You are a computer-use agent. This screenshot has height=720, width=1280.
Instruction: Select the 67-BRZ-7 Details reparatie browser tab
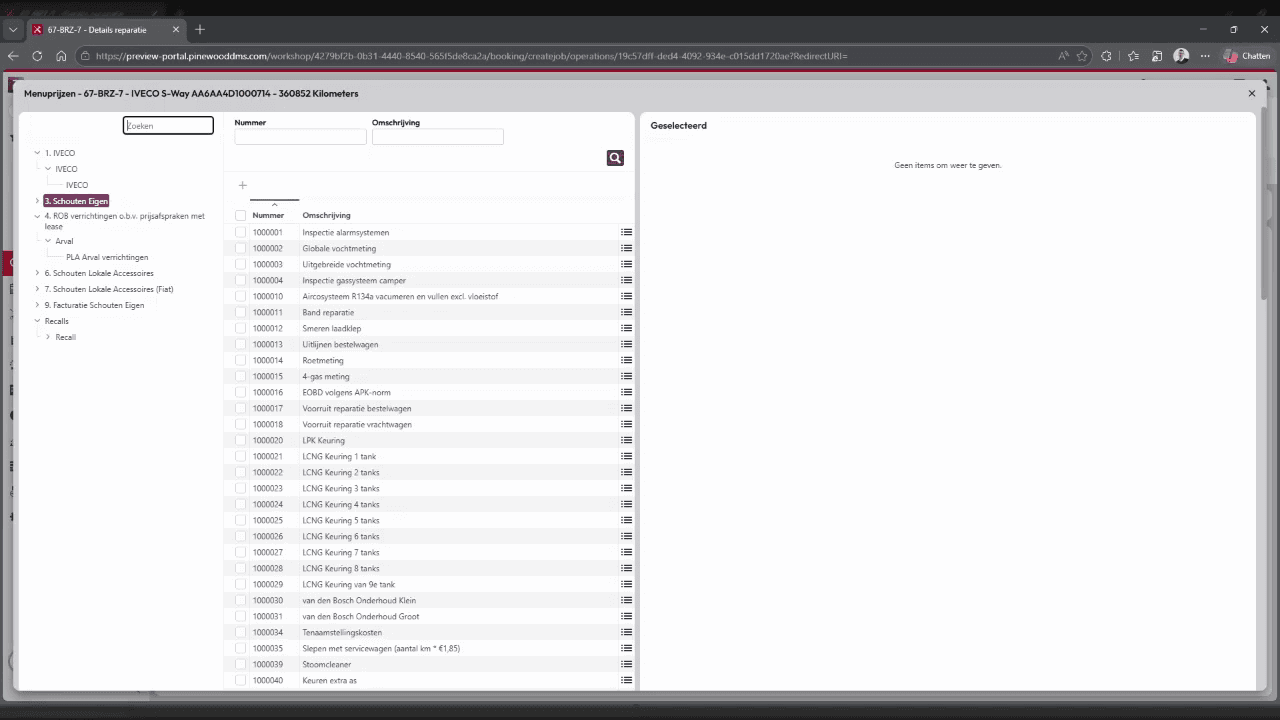point(105,30)
